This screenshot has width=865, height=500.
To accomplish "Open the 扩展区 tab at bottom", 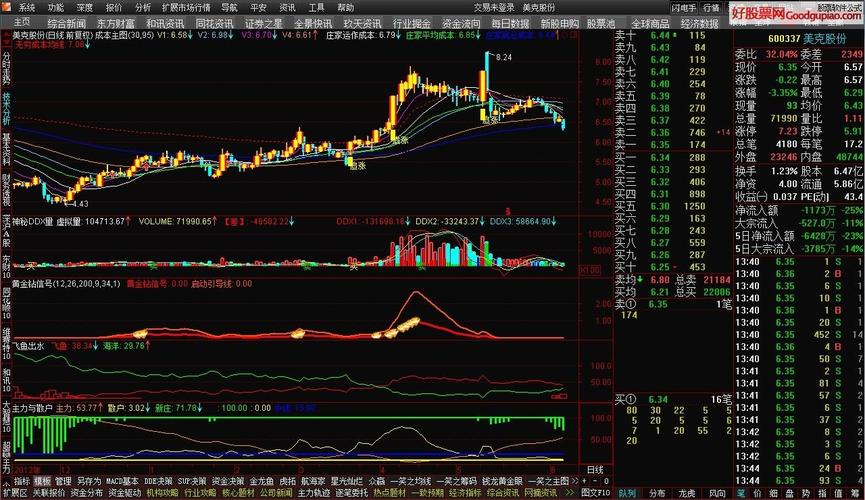I will (x=15, y=492).
